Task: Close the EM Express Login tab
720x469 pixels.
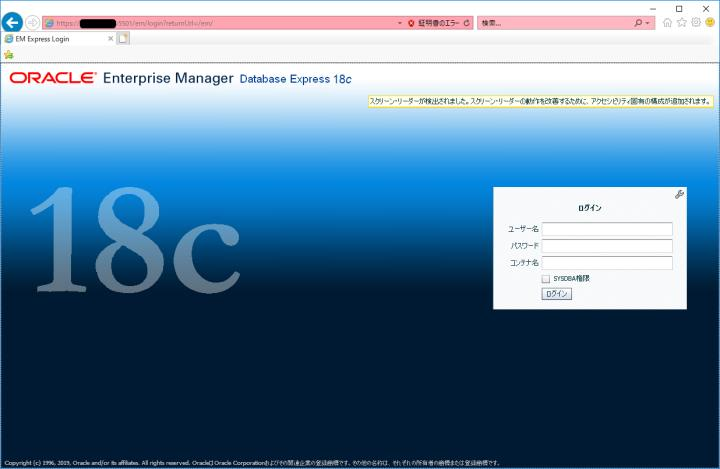Action: (x=110, y=39)
